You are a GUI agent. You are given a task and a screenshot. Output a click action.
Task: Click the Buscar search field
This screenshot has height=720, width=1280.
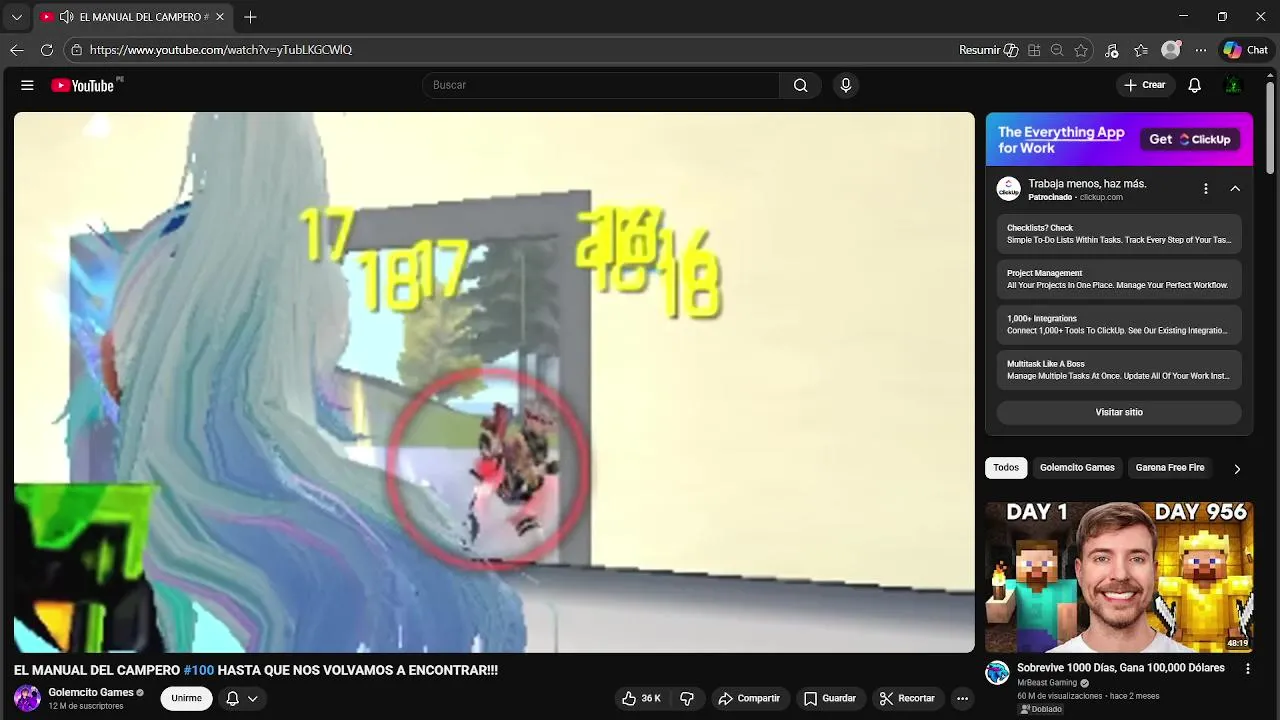click(601, 85)
